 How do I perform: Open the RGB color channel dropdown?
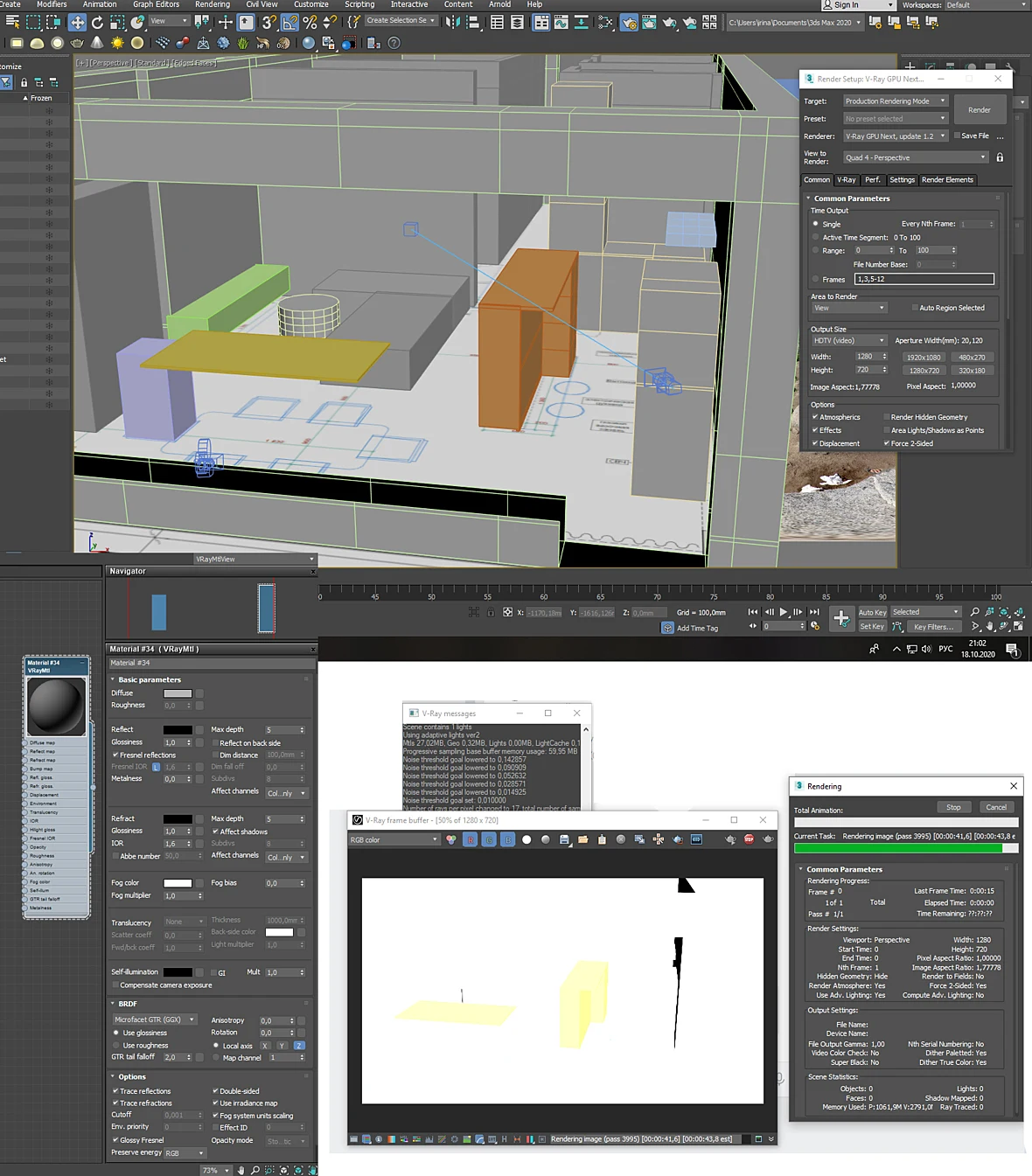394,839
